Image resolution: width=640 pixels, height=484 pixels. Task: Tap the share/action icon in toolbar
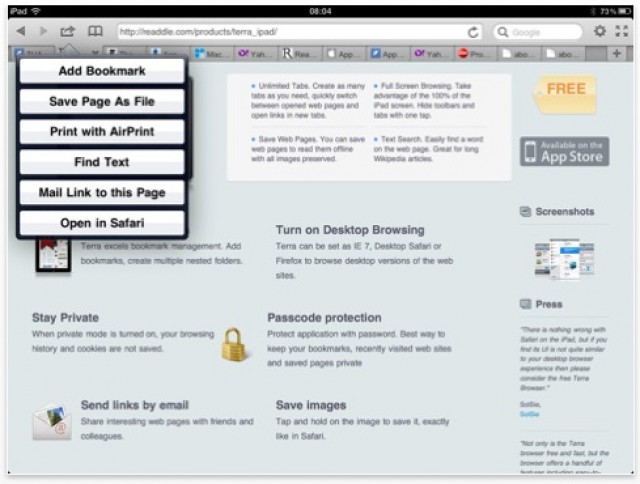[x=68, y=32]
